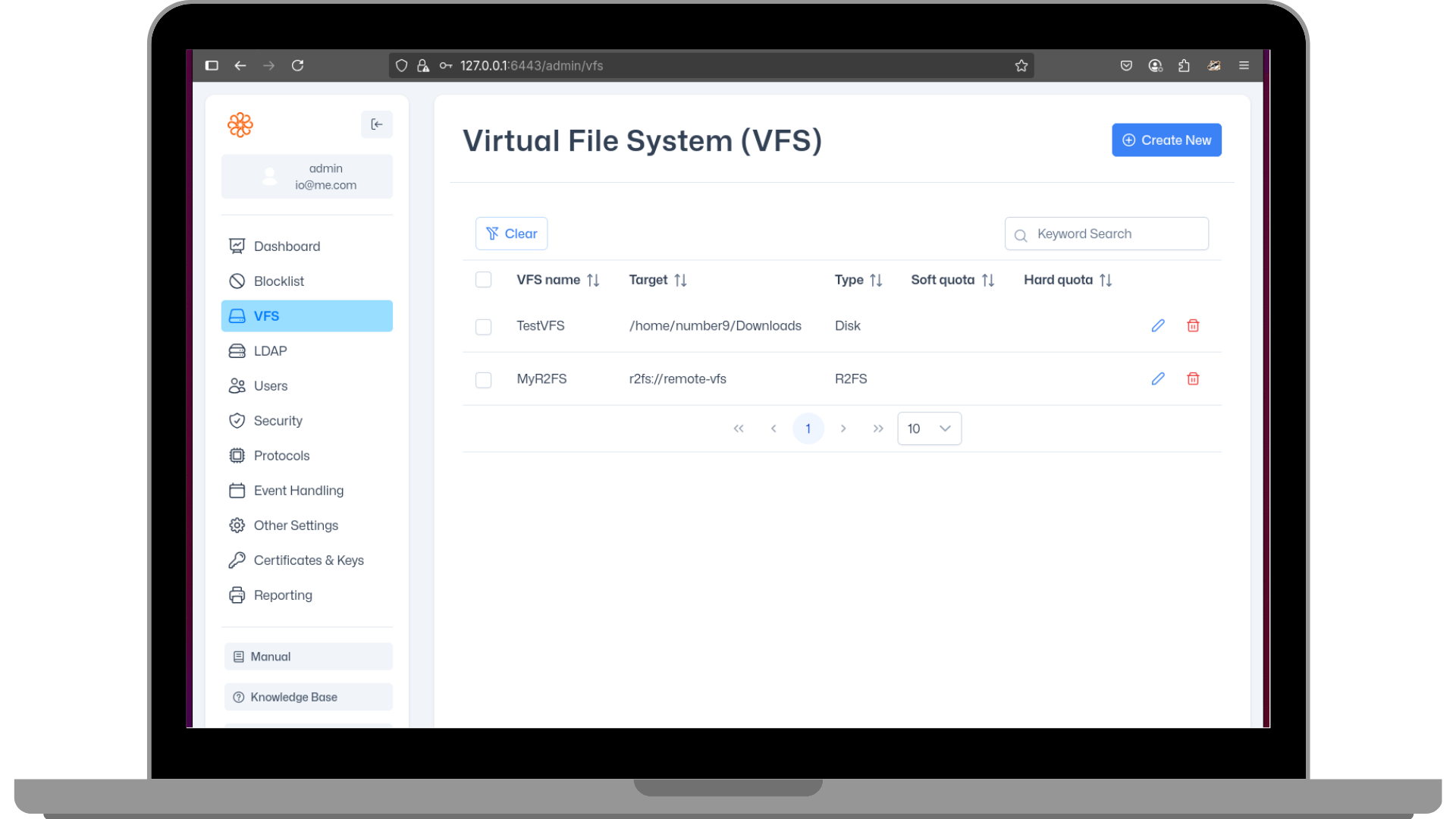Reload the page in the browser

pyautogui.click(x=298, y=66)
